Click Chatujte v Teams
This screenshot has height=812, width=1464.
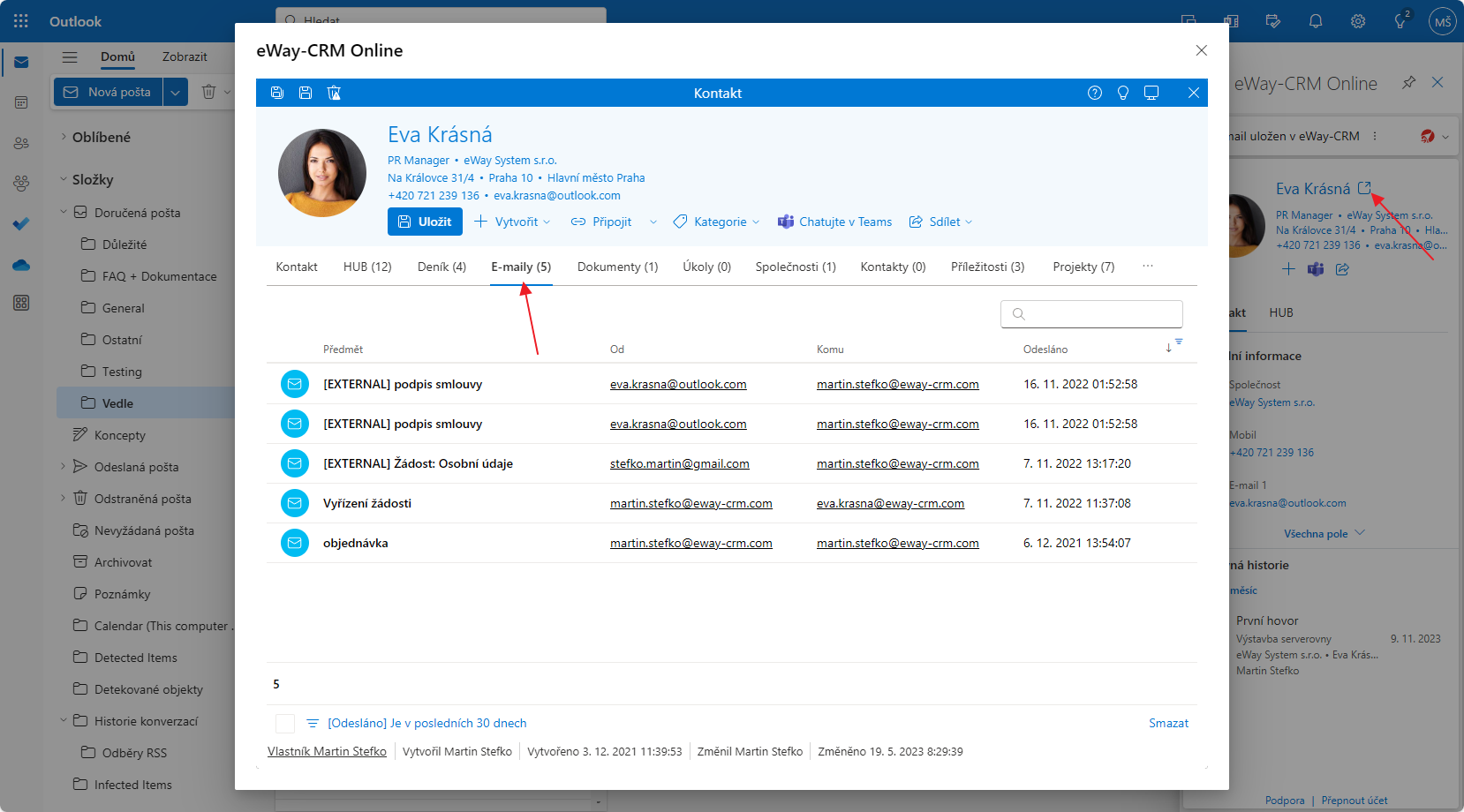834,222
